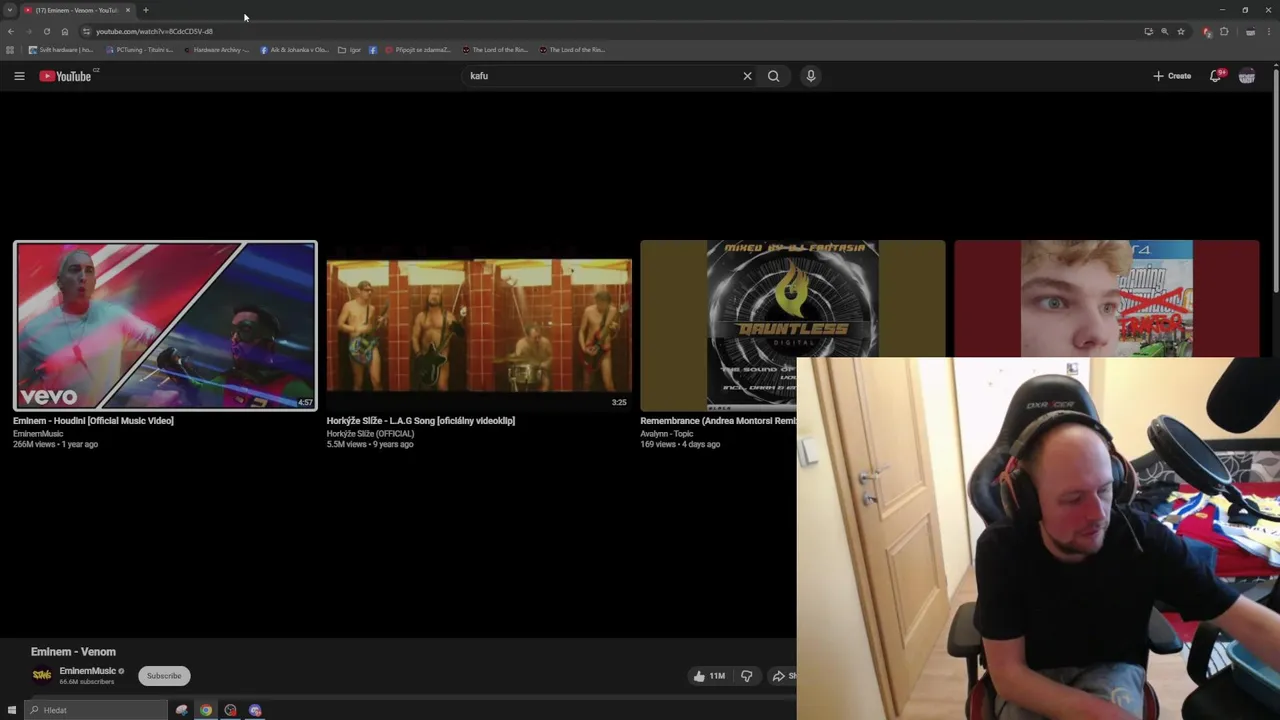Open the Chrome profile avatar
The height and width of the screenshot is (720, 1280).
pos(1250,32)
